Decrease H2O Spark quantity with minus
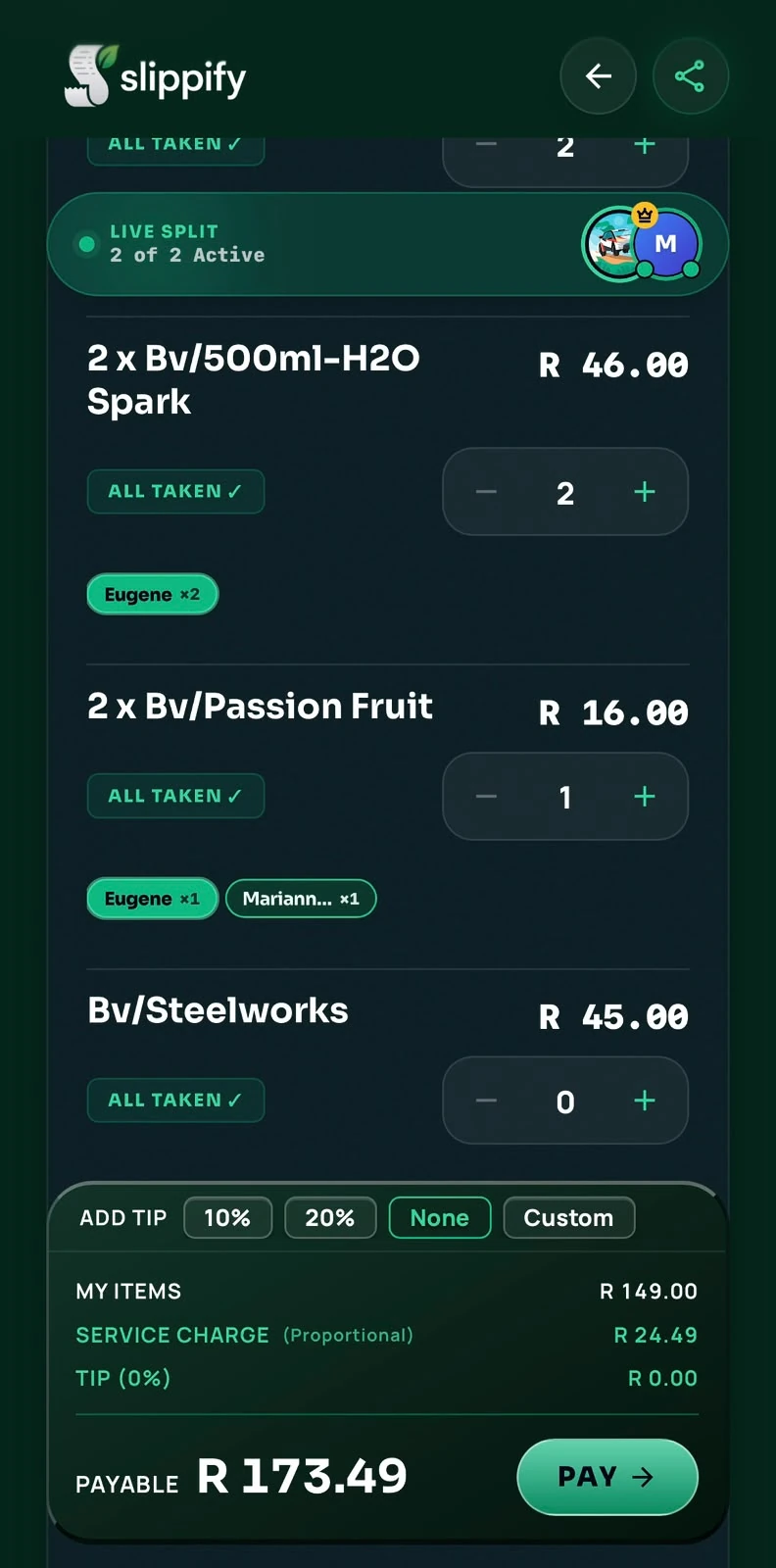Image resolution: width=776 pixels, height=1568 pixels. tap(486, 492)
